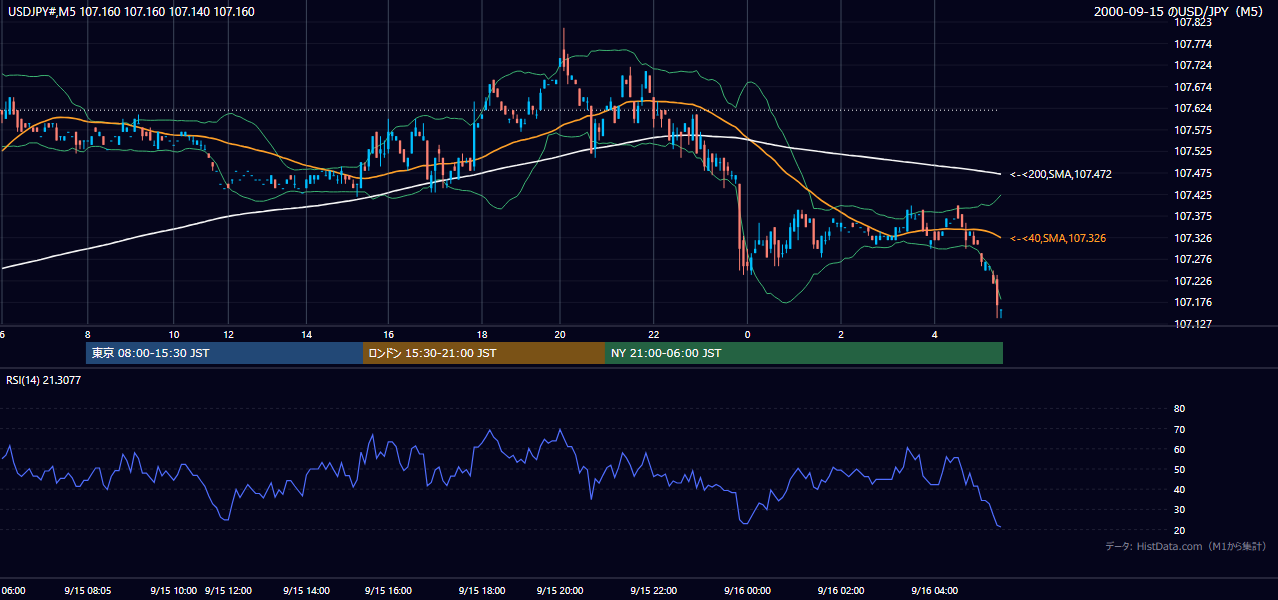The image size is (1278, 600).
Task: Click the HistData.com data source credit
Action: click(x=1186, y=546)
